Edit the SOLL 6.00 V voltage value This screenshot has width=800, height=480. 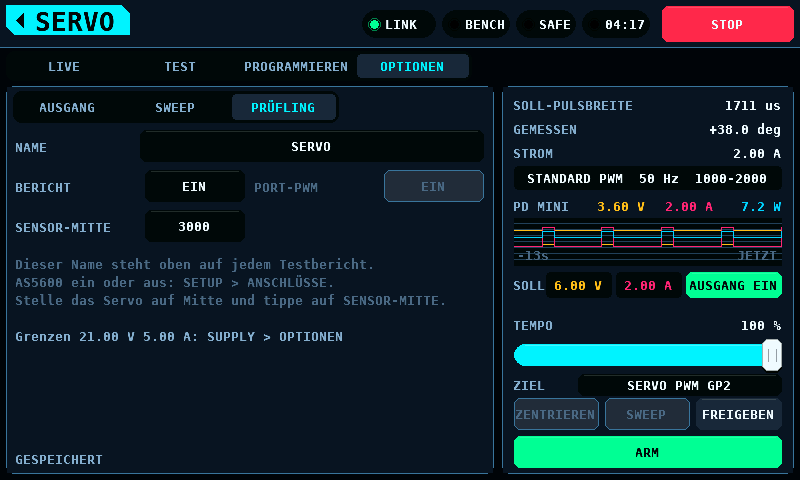(578, 286)
